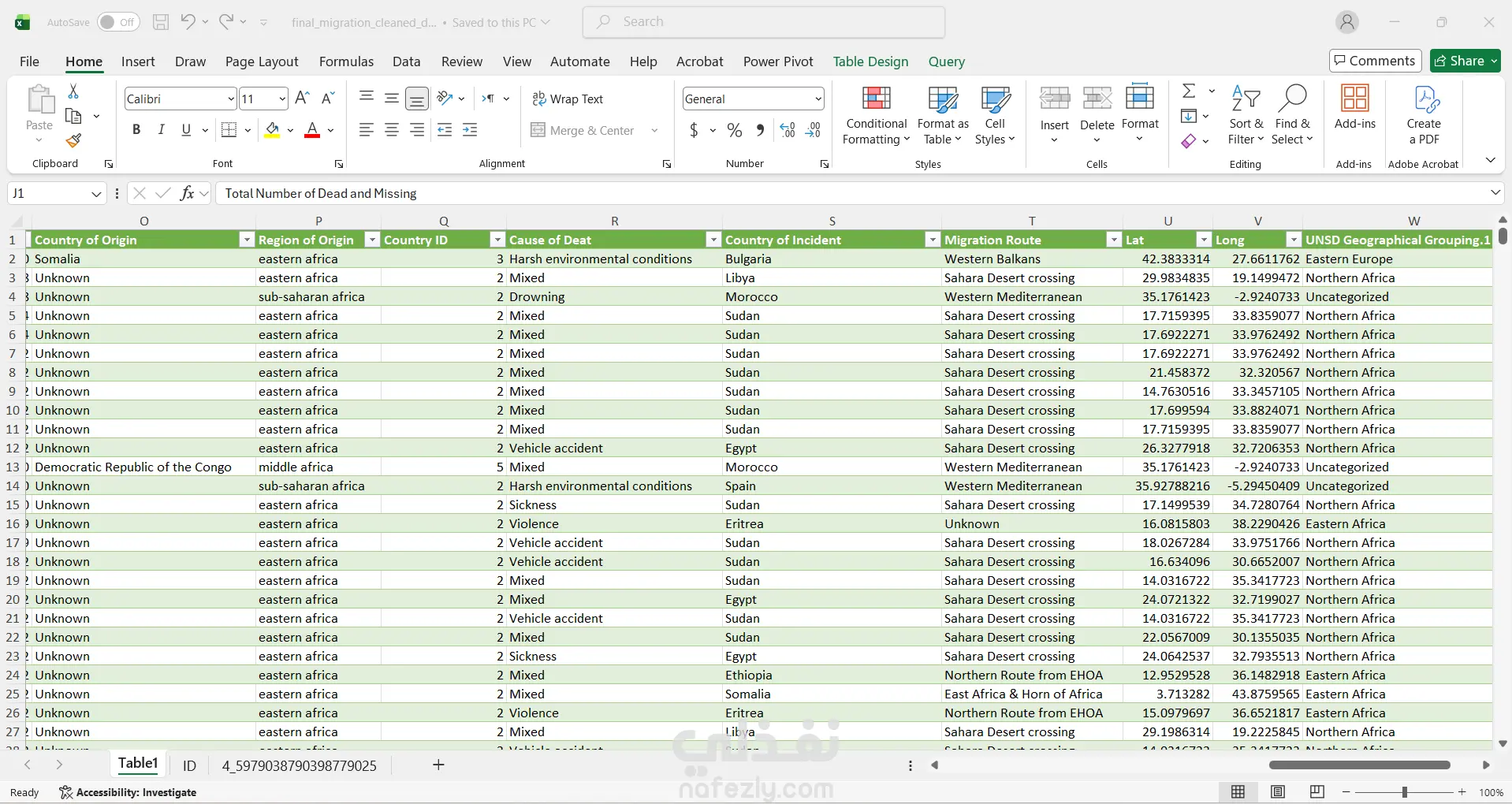The height and width of the screenshot is (804, 1512).
Task: Click the horizontal scrollbar thumb
Action: pos(1360,765)
